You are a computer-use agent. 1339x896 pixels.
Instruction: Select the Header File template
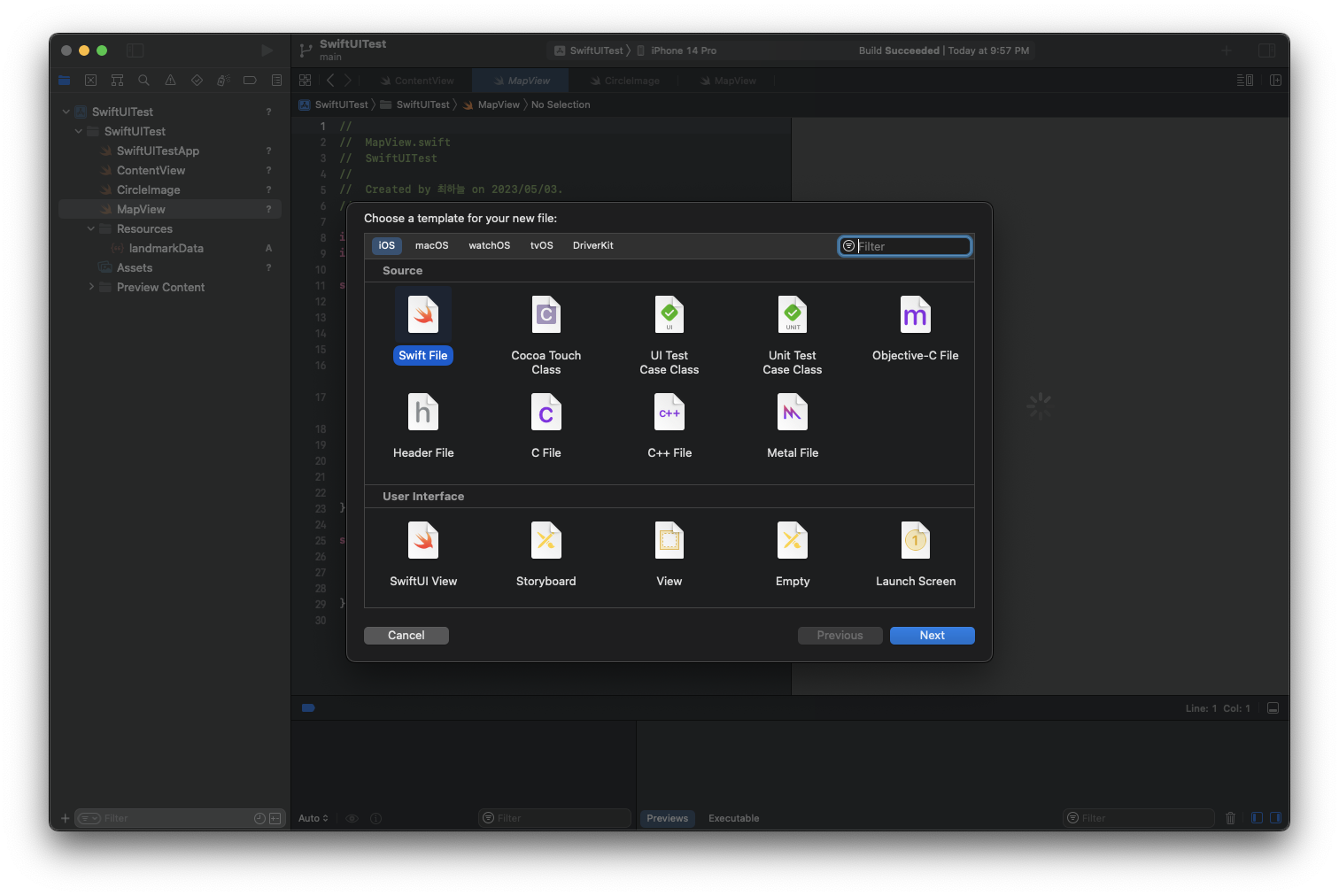423,425
